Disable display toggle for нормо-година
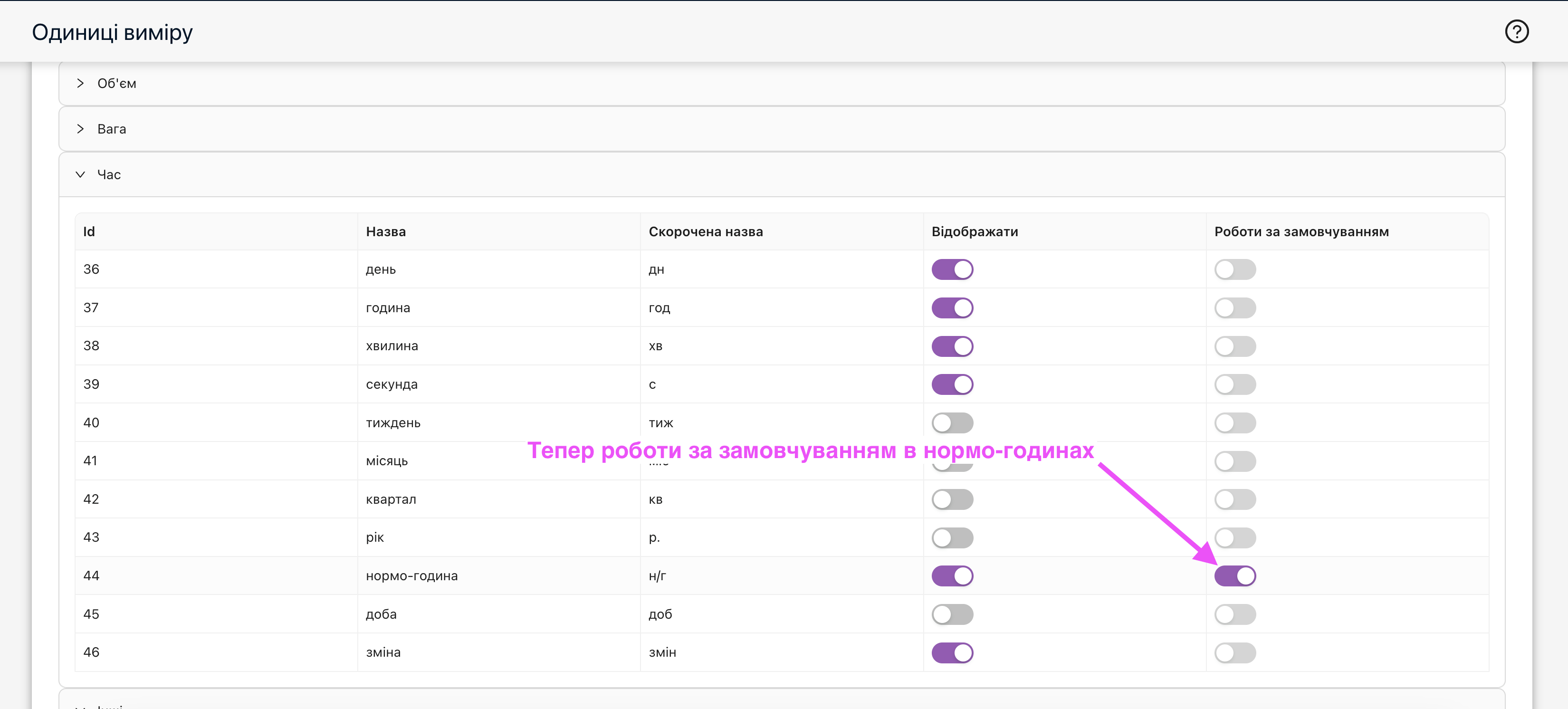Viewport: 1568px width, 709px height. click(x=952, y=576)
